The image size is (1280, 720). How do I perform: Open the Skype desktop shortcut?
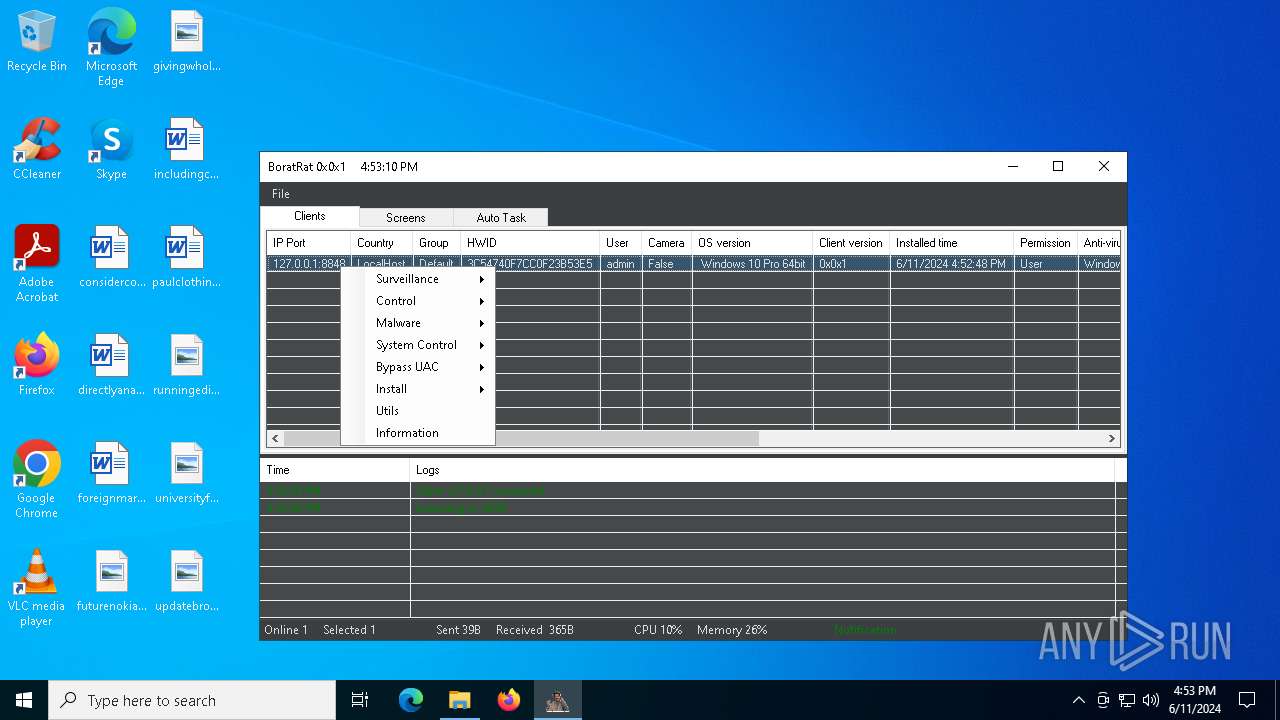click(x=111, y=150)
